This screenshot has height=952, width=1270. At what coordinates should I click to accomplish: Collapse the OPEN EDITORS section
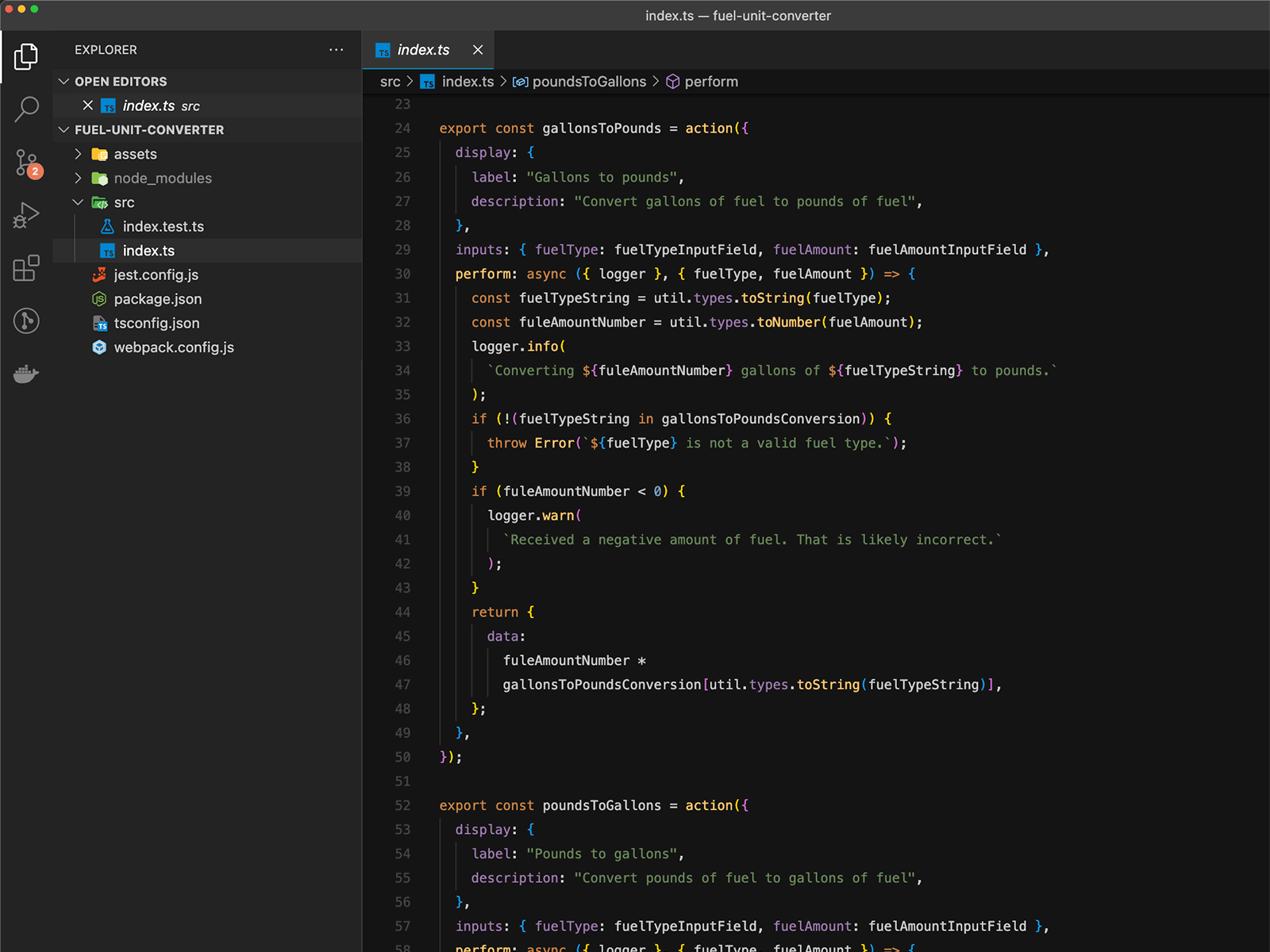(63, 81)
